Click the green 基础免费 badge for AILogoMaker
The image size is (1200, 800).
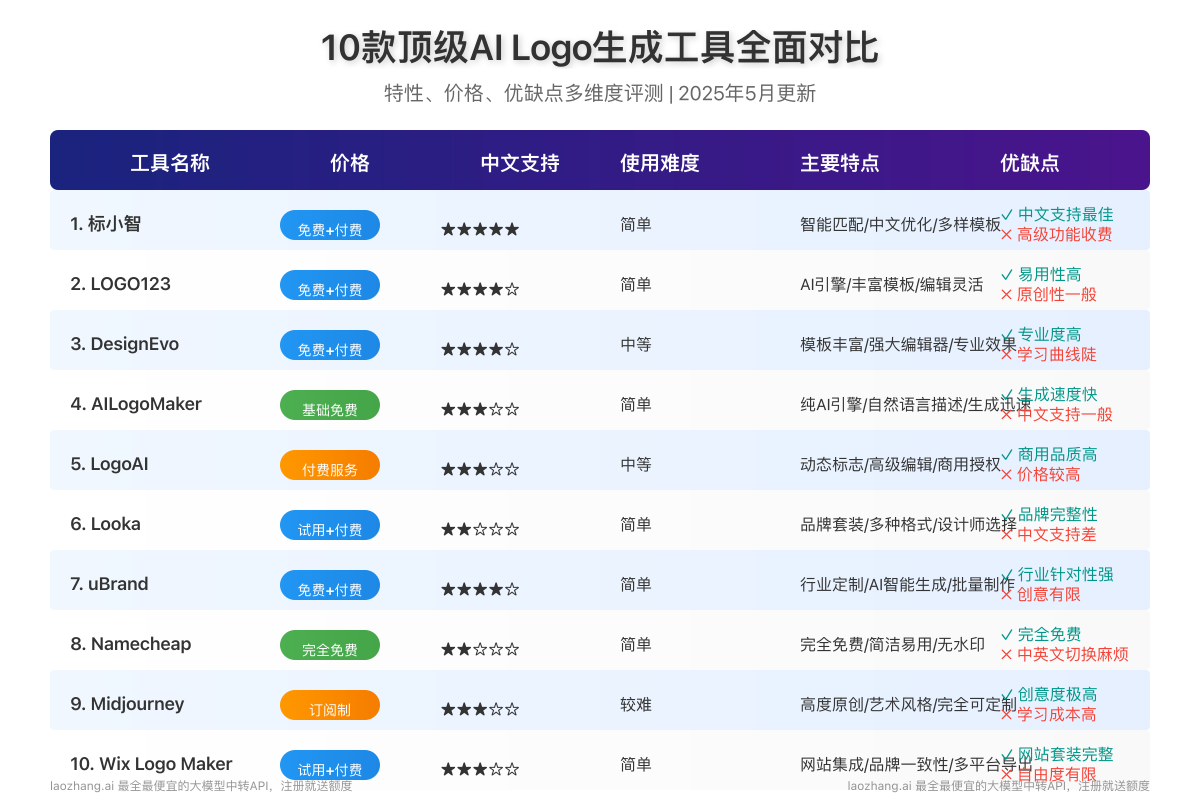pos(330,405)
